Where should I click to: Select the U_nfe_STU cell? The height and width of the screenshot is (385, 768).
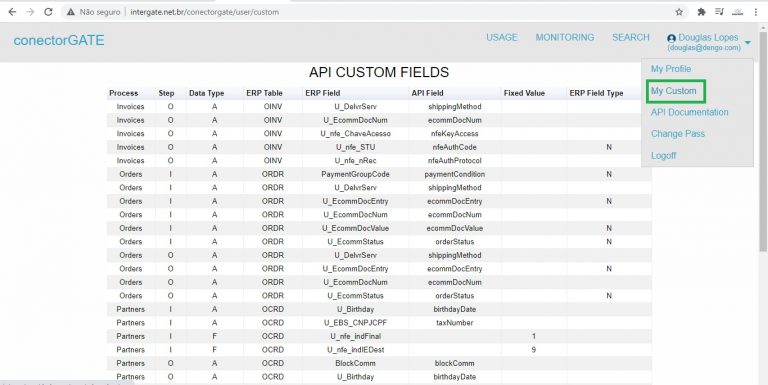point(356,147)
